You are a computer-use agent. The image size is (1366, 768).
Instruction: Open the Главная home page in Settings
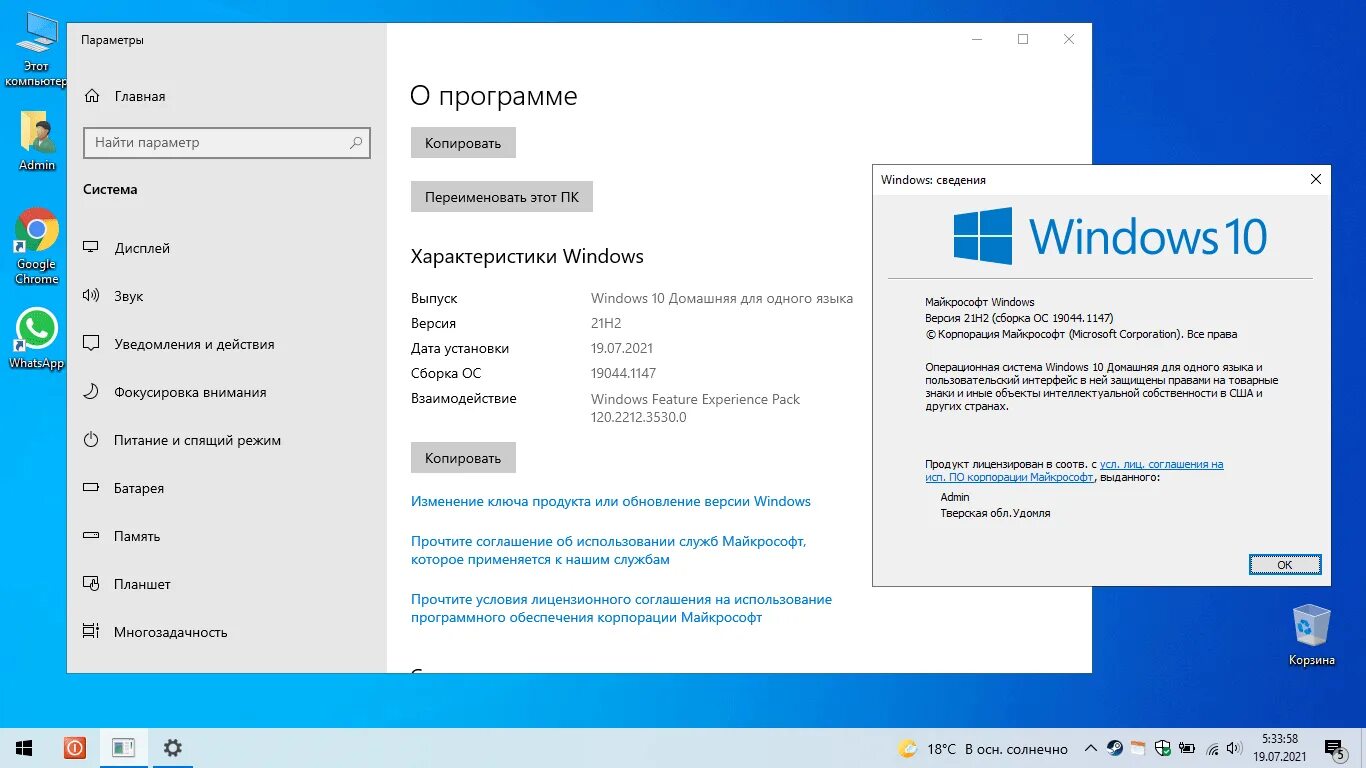click(126, 96)
